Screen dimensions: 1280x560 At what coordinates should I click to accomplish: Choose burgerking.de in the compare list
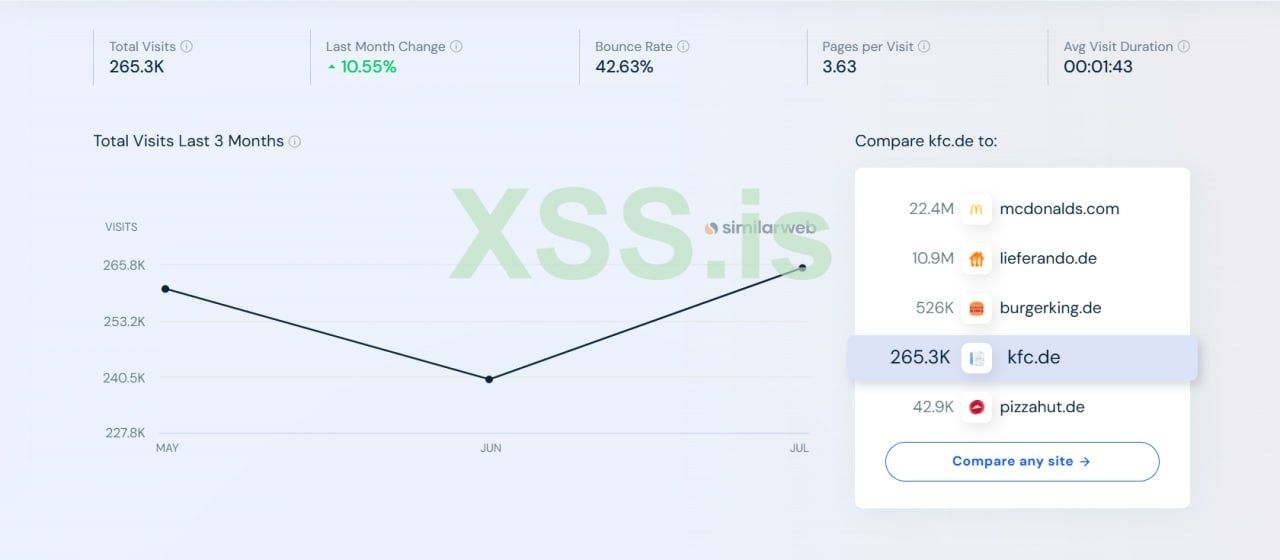pos(1050,308)
